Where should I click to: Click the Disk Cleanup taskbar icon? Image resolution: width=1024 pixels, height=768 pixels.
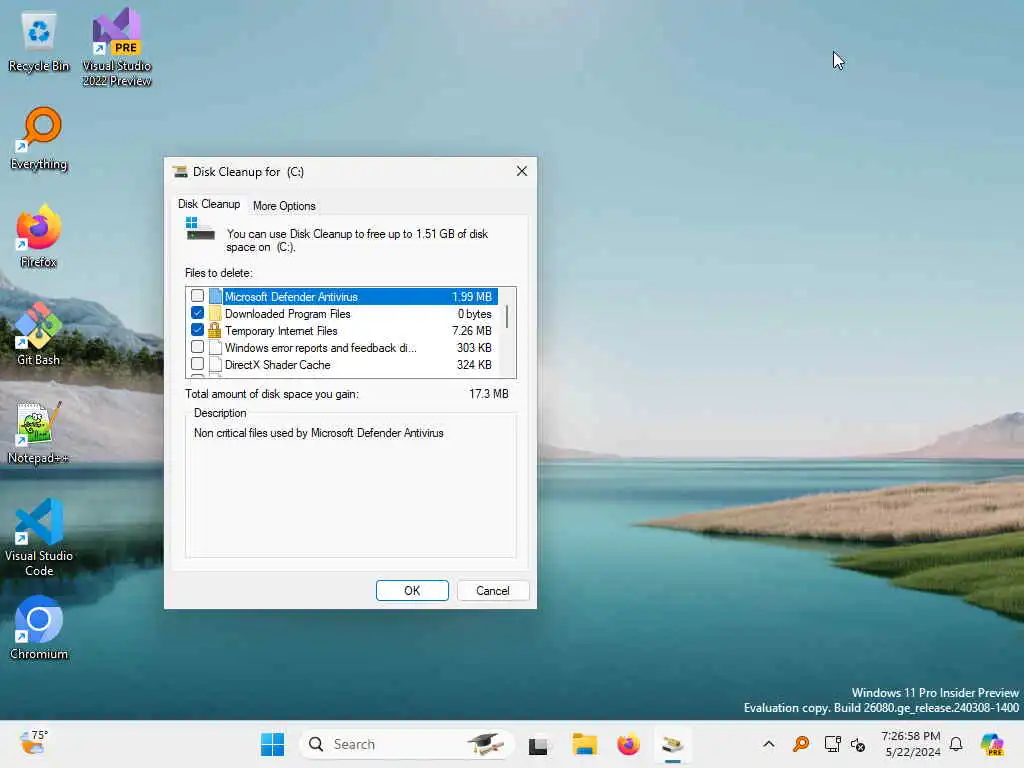tap(673, 744)
